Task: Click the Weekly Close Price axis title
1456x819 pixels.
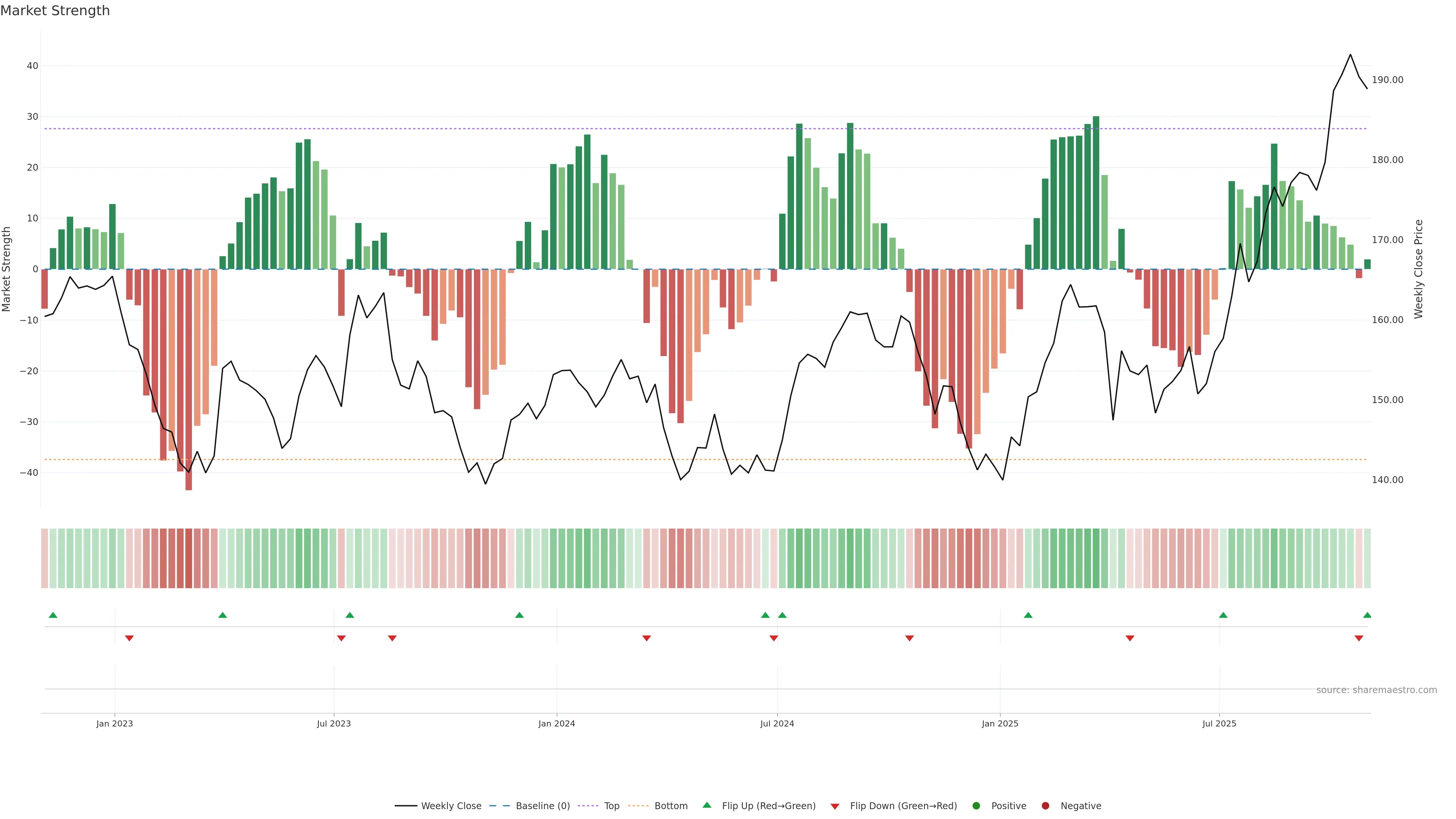Action: pyautogui.click(x=1419, y=269)
